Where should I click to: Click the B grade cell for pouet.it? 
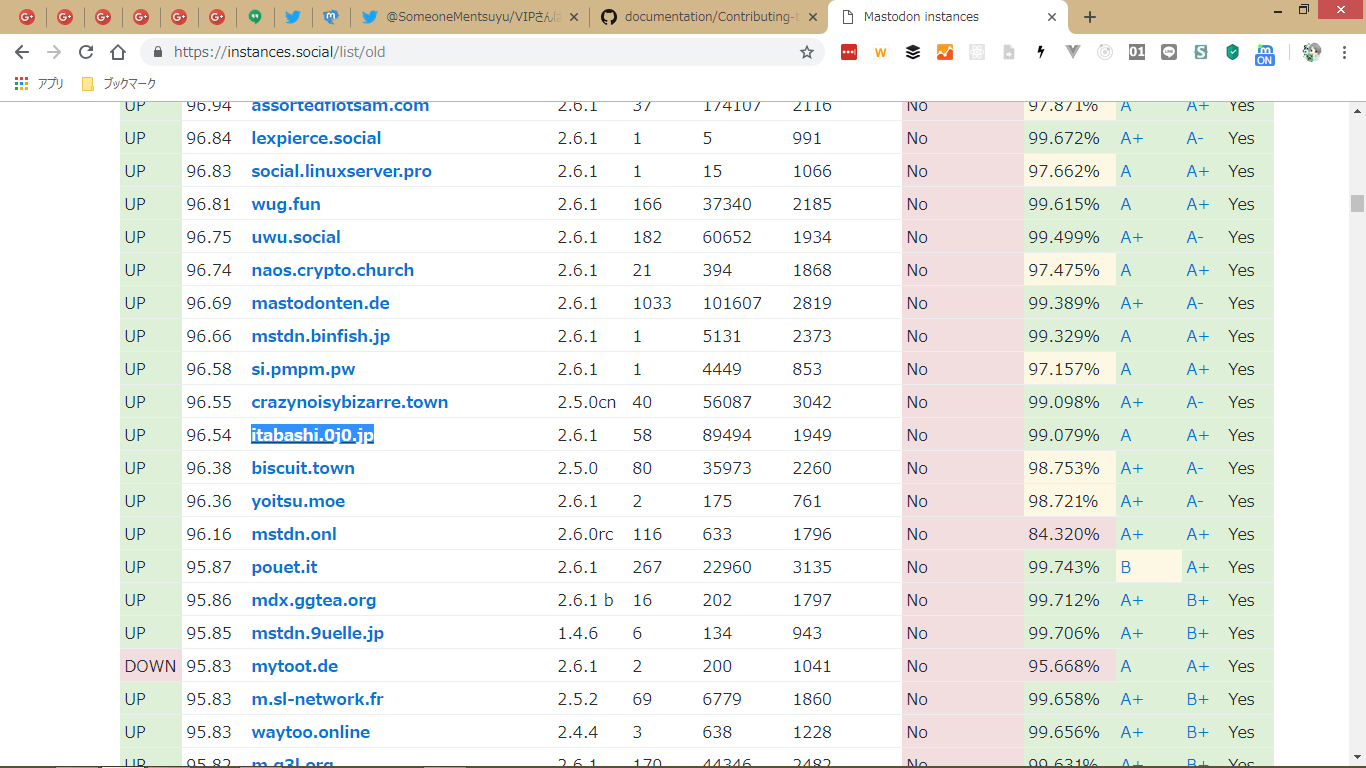pyautogui.click(x=1126, y=567)
